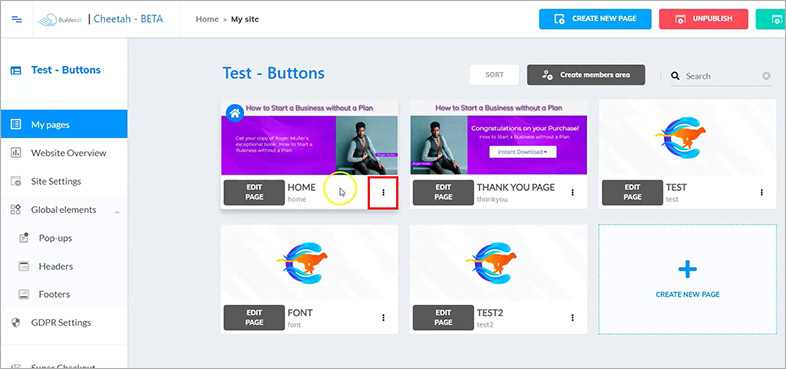This screenshot has width=786, height=369.
Task: Click the Search input field
Action: pyautogui.click(x=722, y=76)
